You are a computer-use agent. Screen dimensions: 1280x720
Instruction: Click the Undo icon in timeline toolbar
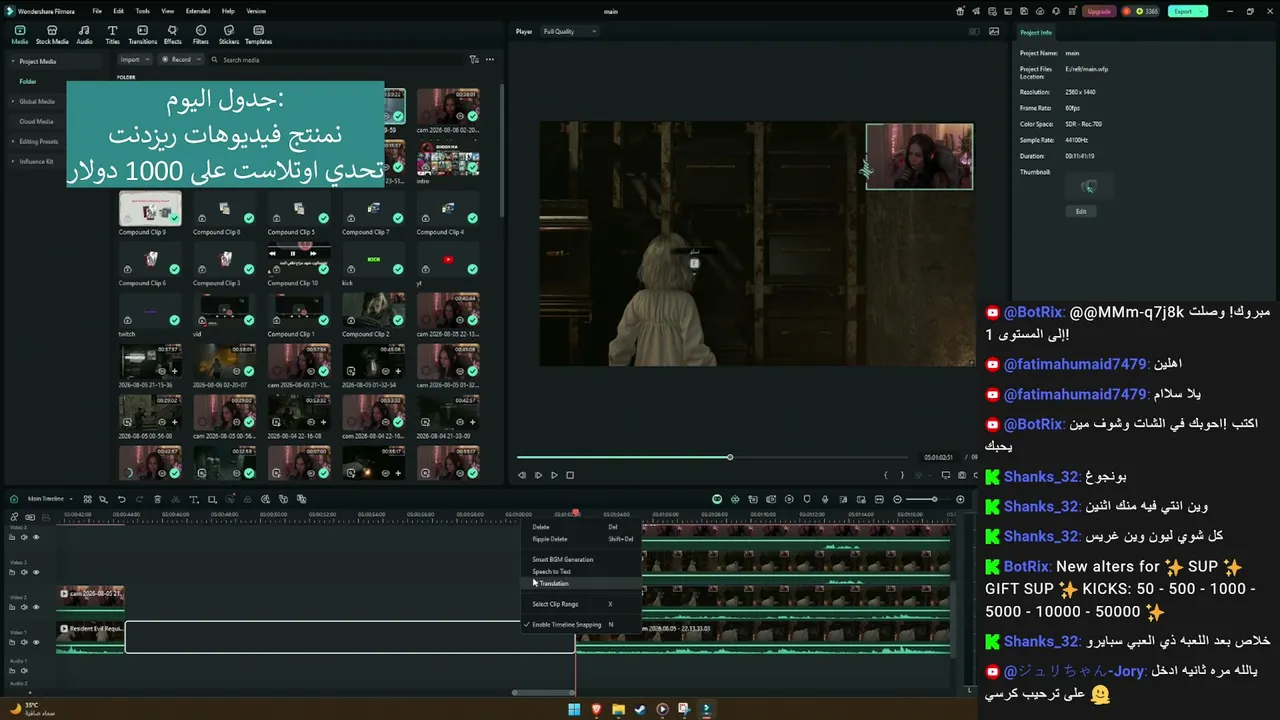(x=122, y=499)
